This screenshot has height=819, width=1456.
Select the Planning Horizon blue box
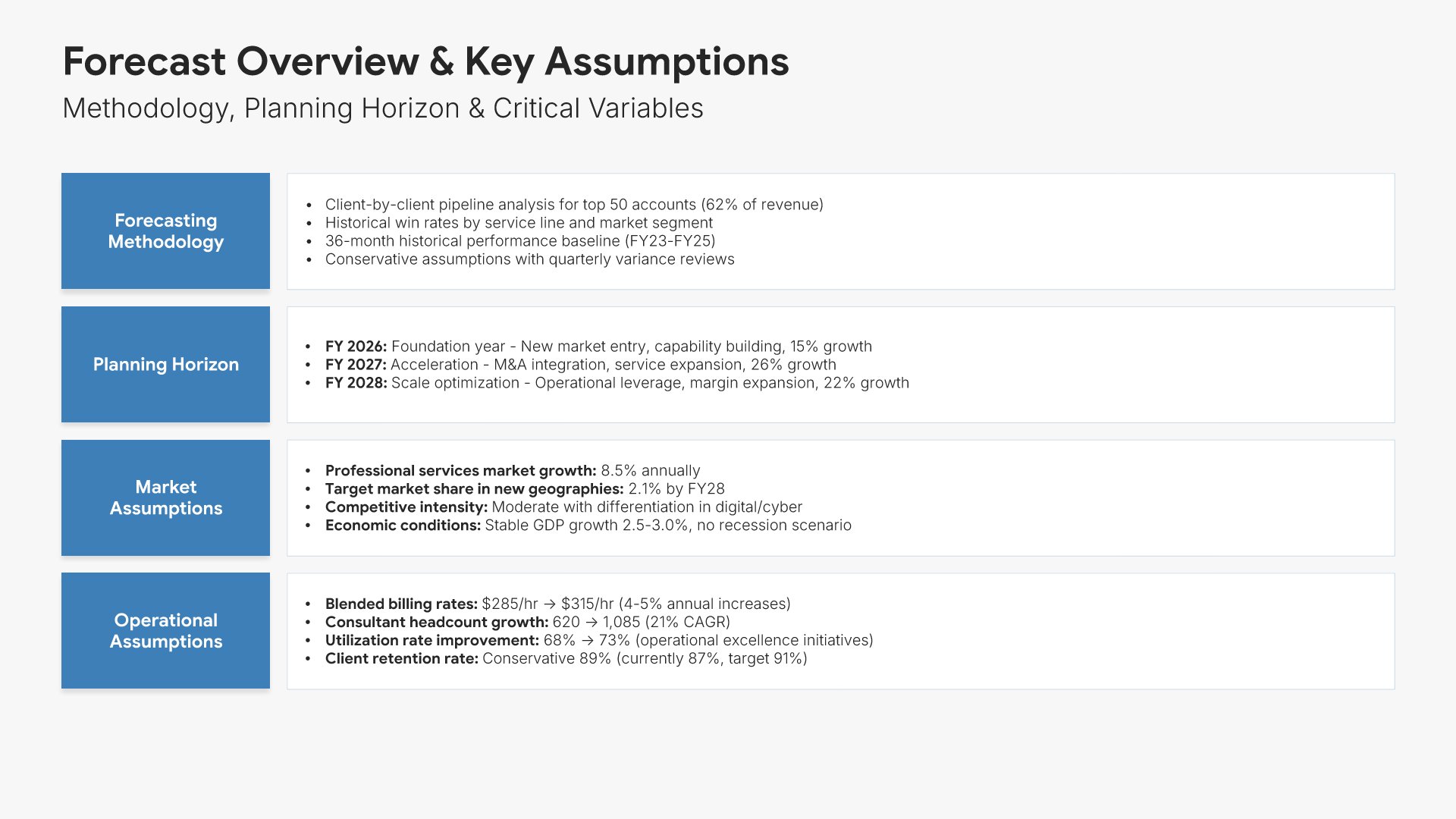pyautogui.click(x=165, y=365)
